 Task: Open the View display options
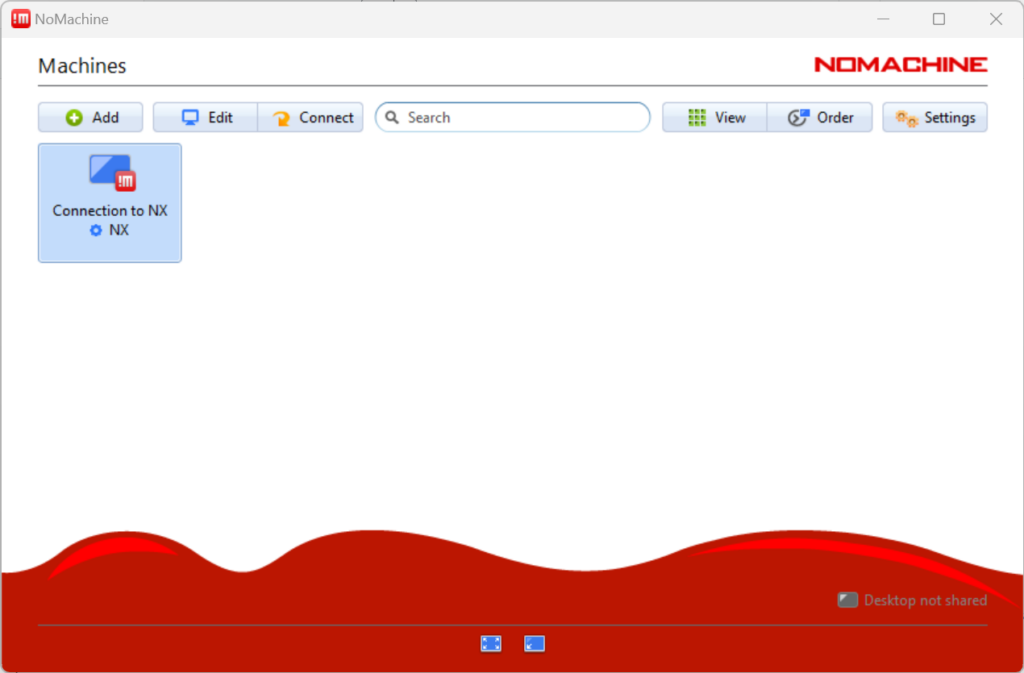(715, 117)
